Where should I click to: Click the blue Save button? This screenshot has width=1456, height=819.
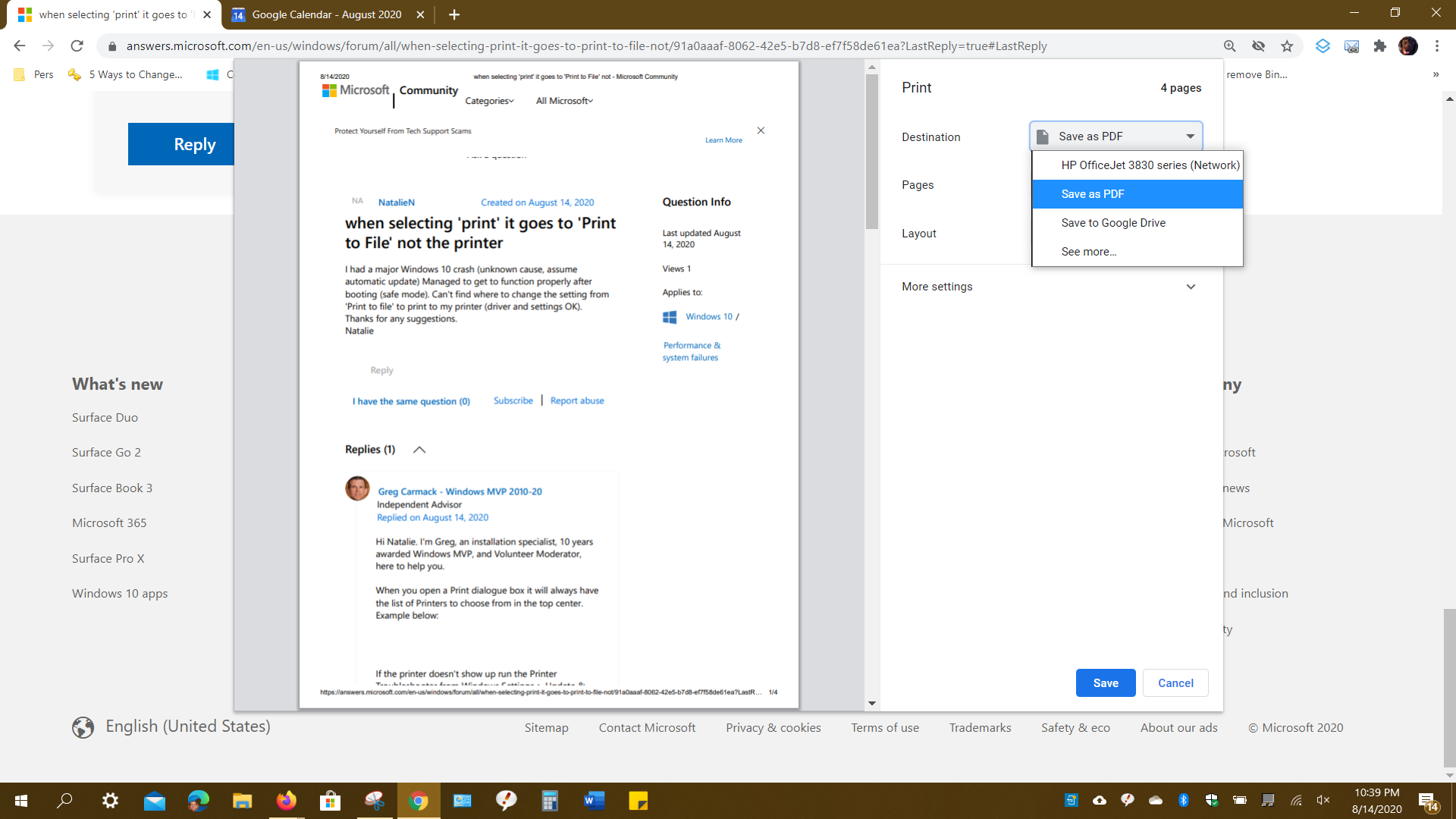1105,683
